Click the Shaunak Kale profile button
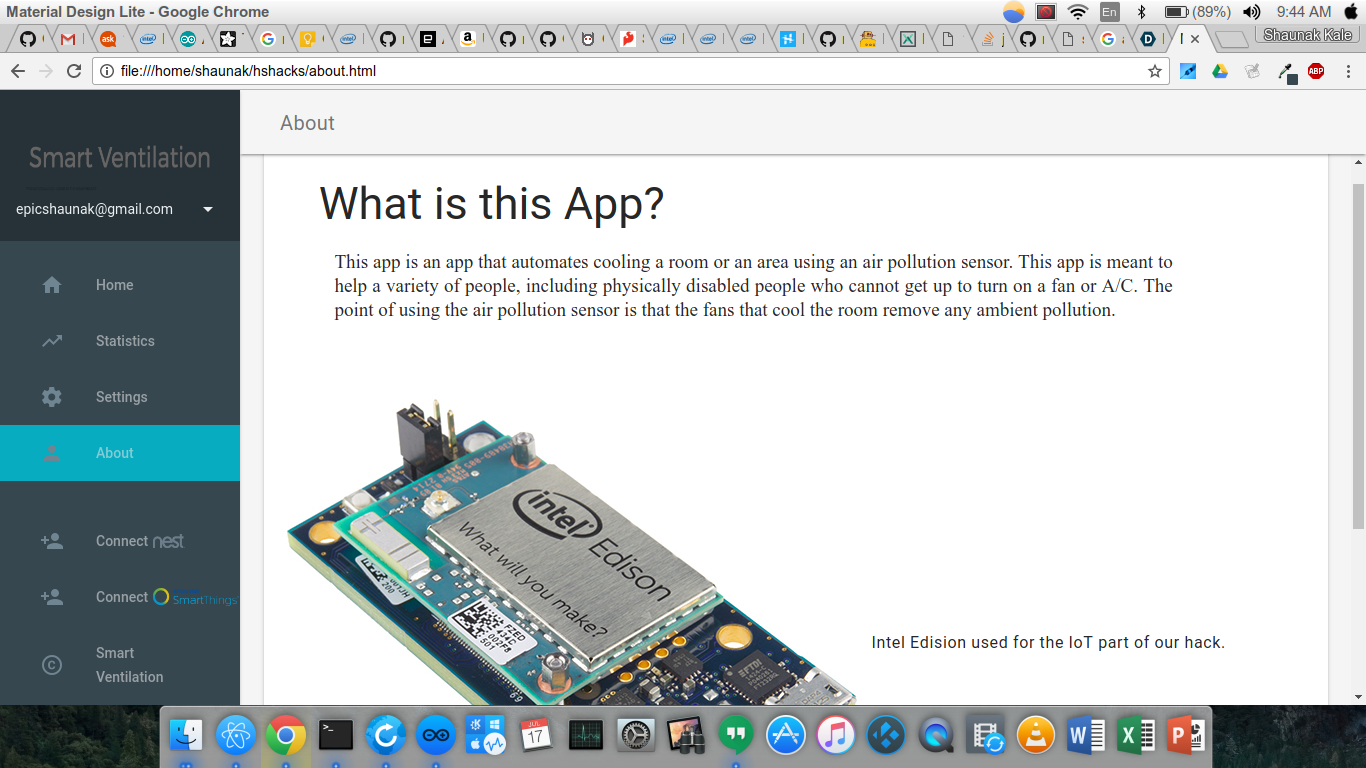1366x768 pixels. click(1307, 36)
